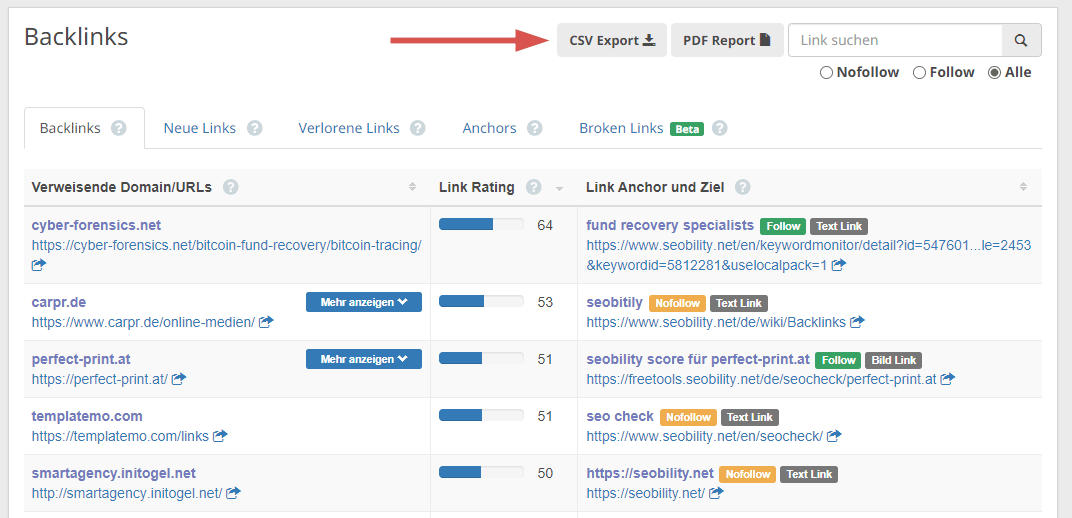Open external icon for wiki/Backlinks target URL
The image size is (1072, 518).
click(857, 321)
